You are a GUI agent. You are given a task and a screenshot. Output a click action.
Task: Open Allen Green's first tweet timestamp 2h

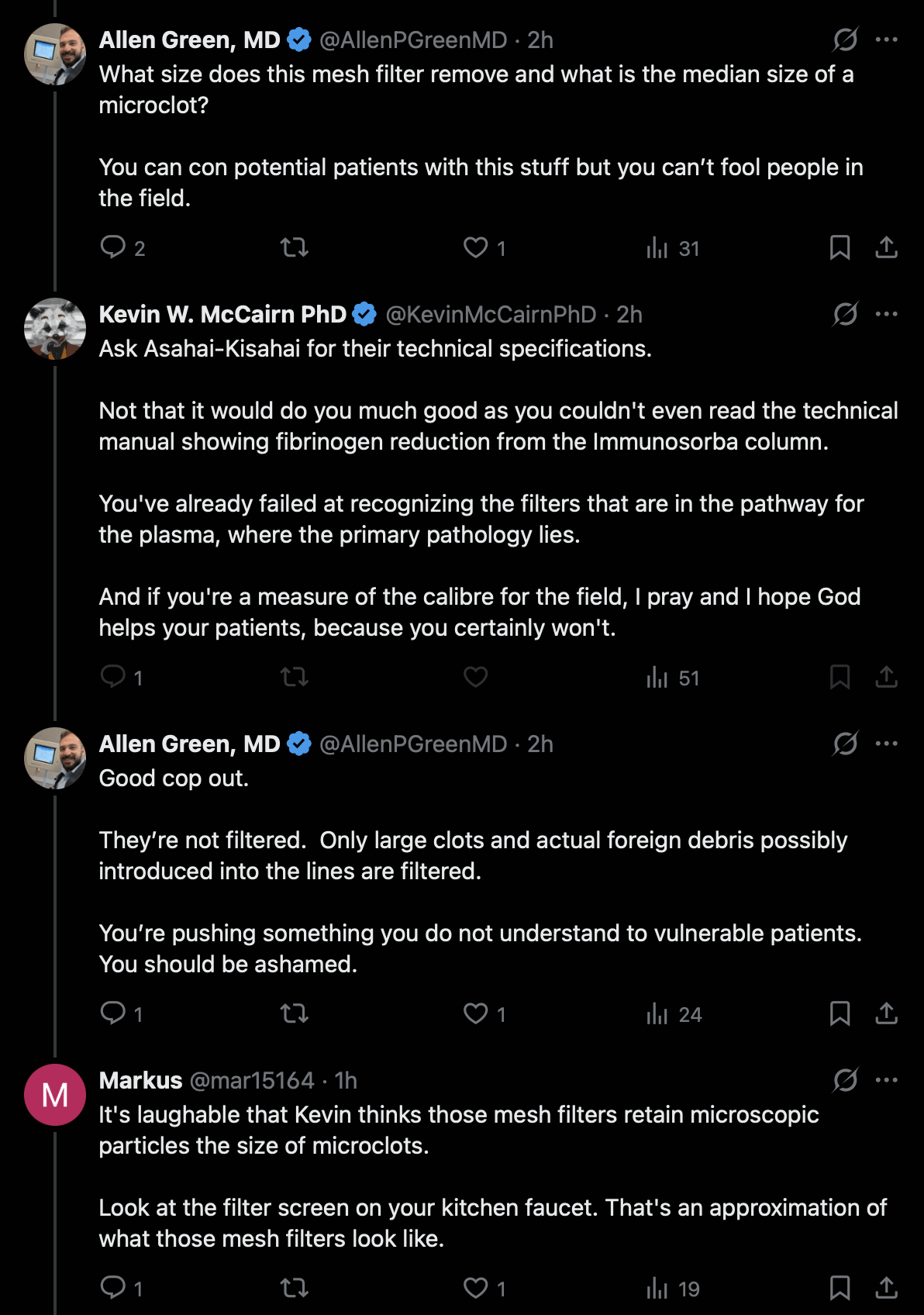pyautogui.click(x=540, y=40)
